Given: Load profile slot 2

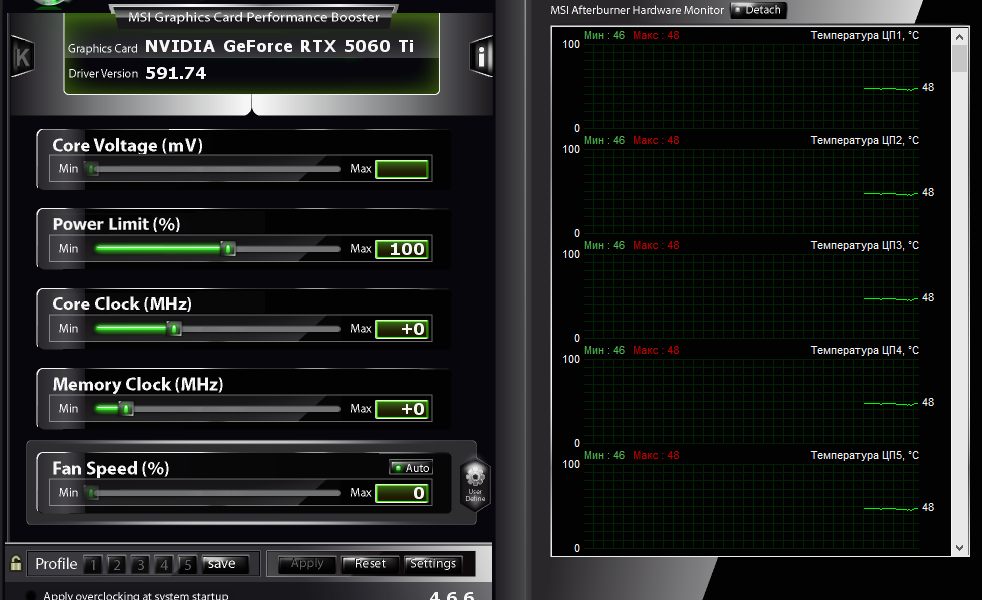Looking at the screenshot, I should point(116,564).
